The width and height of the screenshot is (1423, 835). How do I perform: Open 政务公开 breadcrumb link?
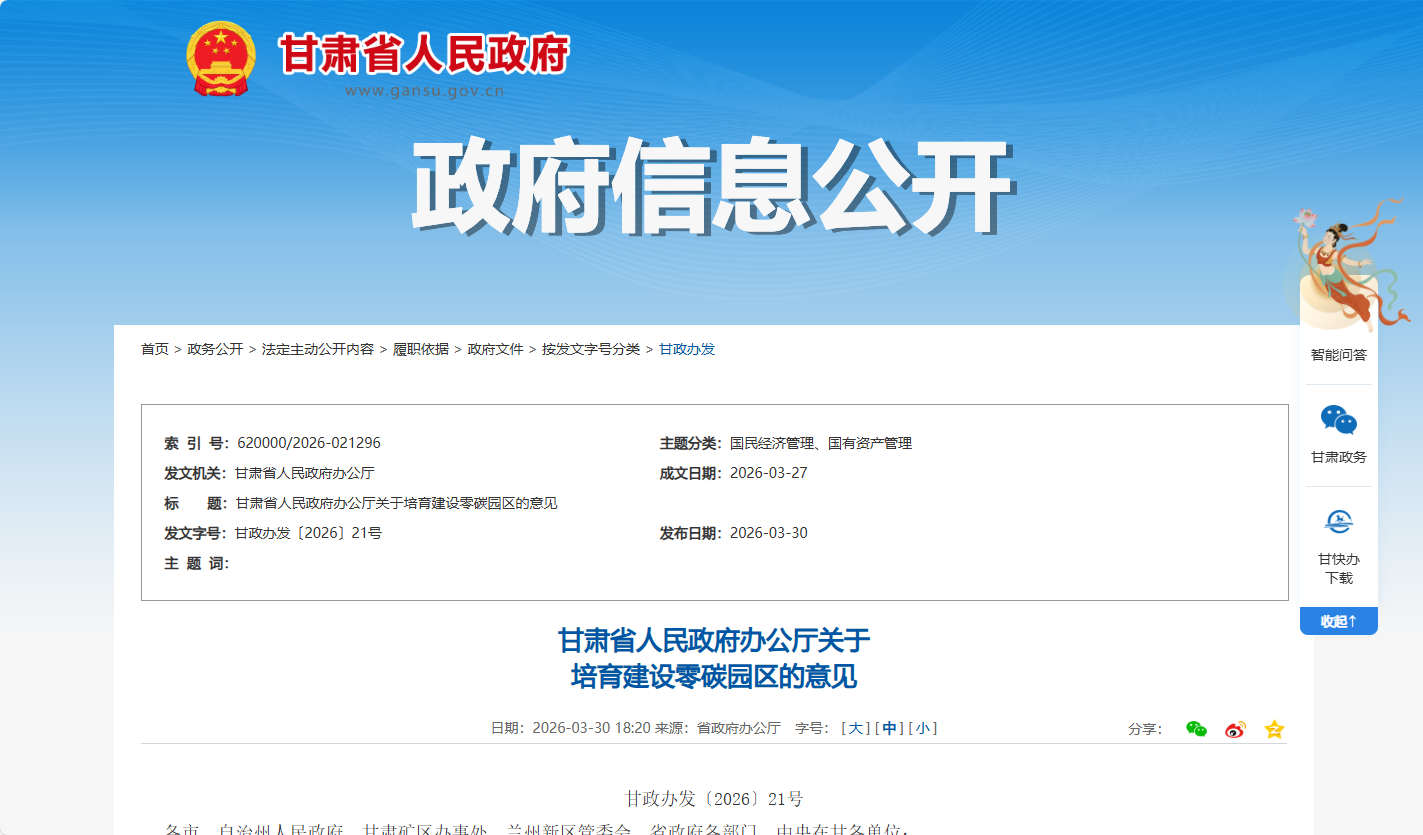tap(215, 349)
